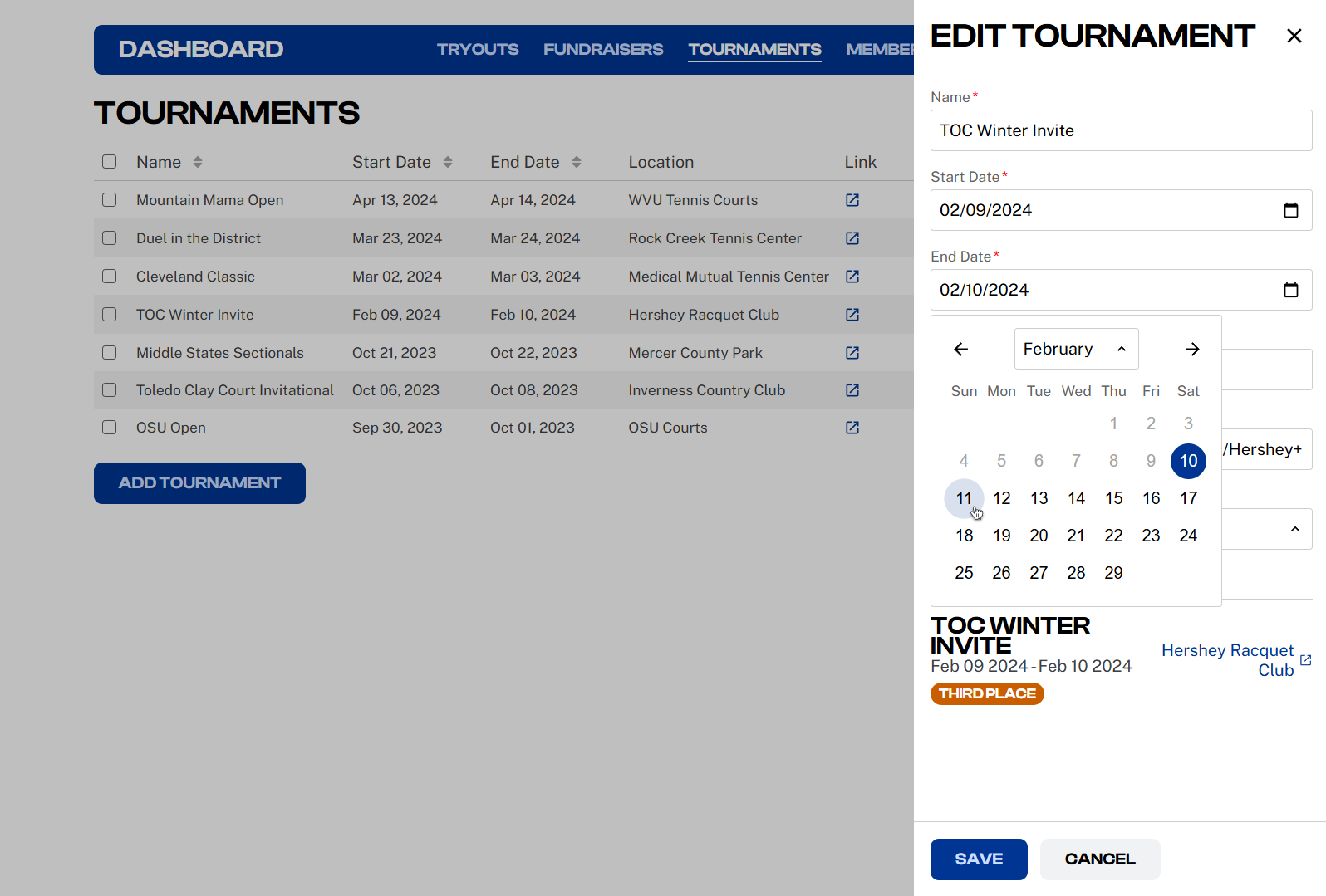Expand the February month dropdown
The height and width of the screenshot is (896, 1326).
[1076, 349]
